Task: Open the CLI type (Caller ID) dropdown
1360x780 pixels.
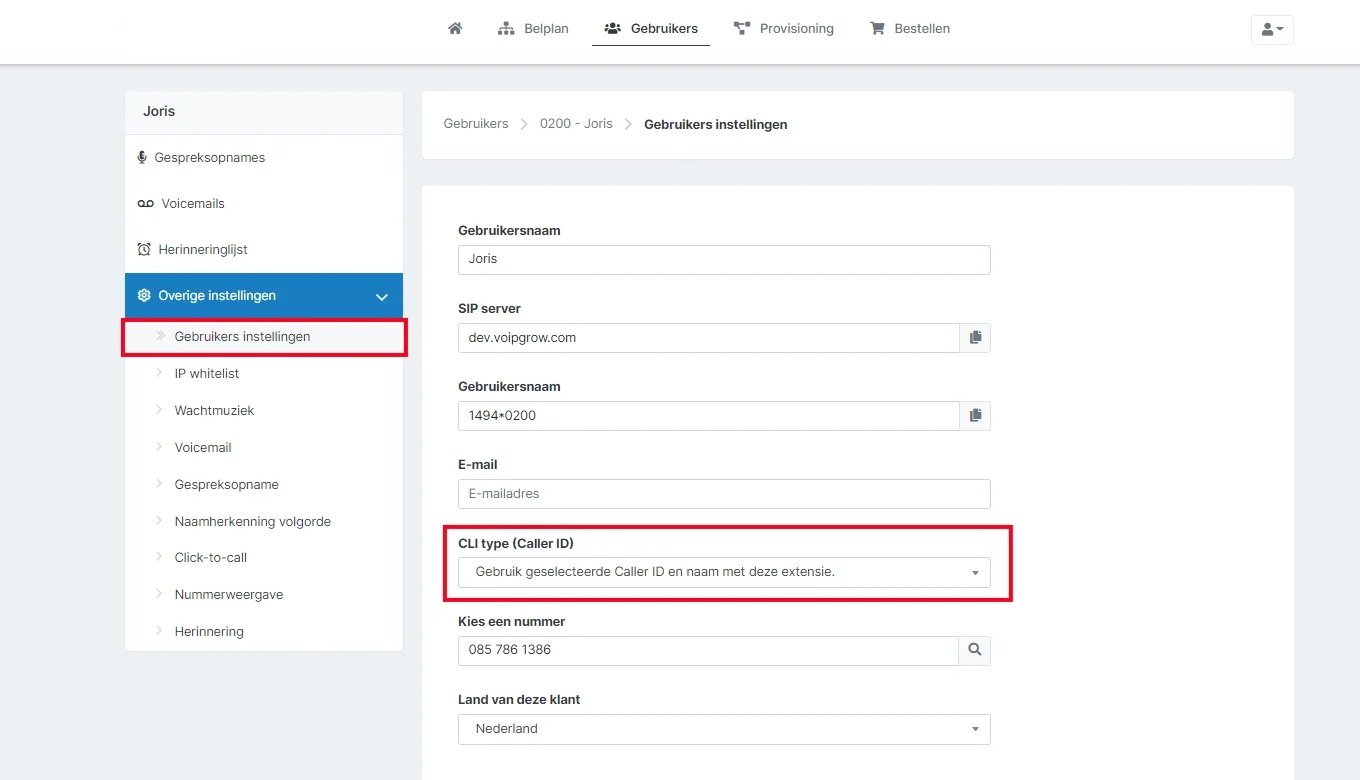Action: point(724,572)
